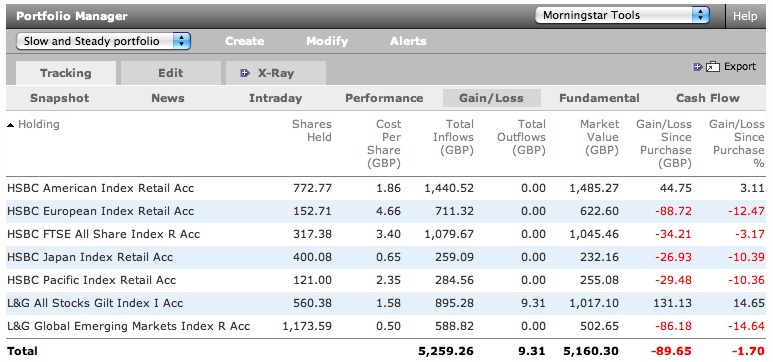Click the Portfolio Manager title
Viewport: 773px width, 362px height.
click(72, 16)
